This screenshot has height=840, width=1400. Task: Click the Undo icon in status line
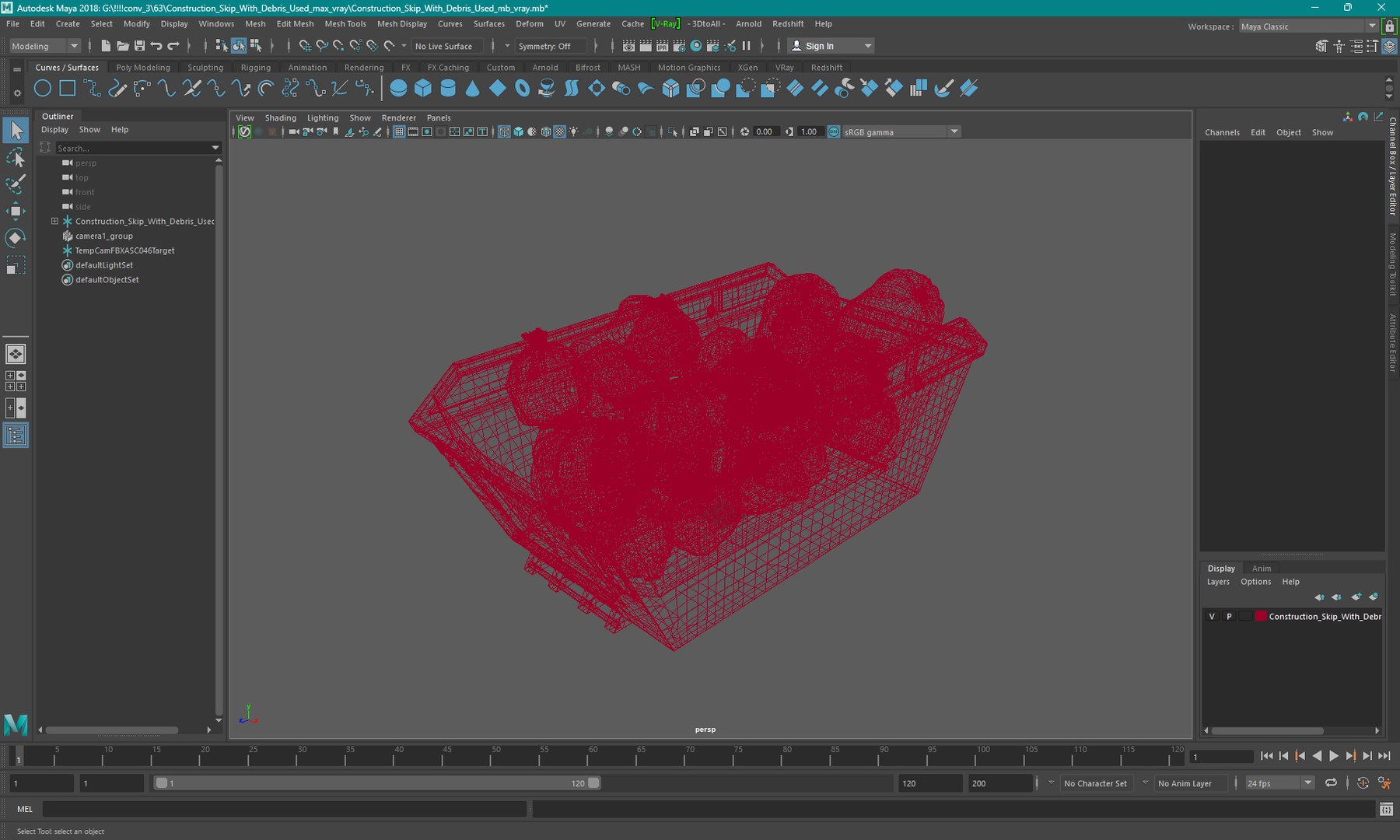click(x=156, y=46)
